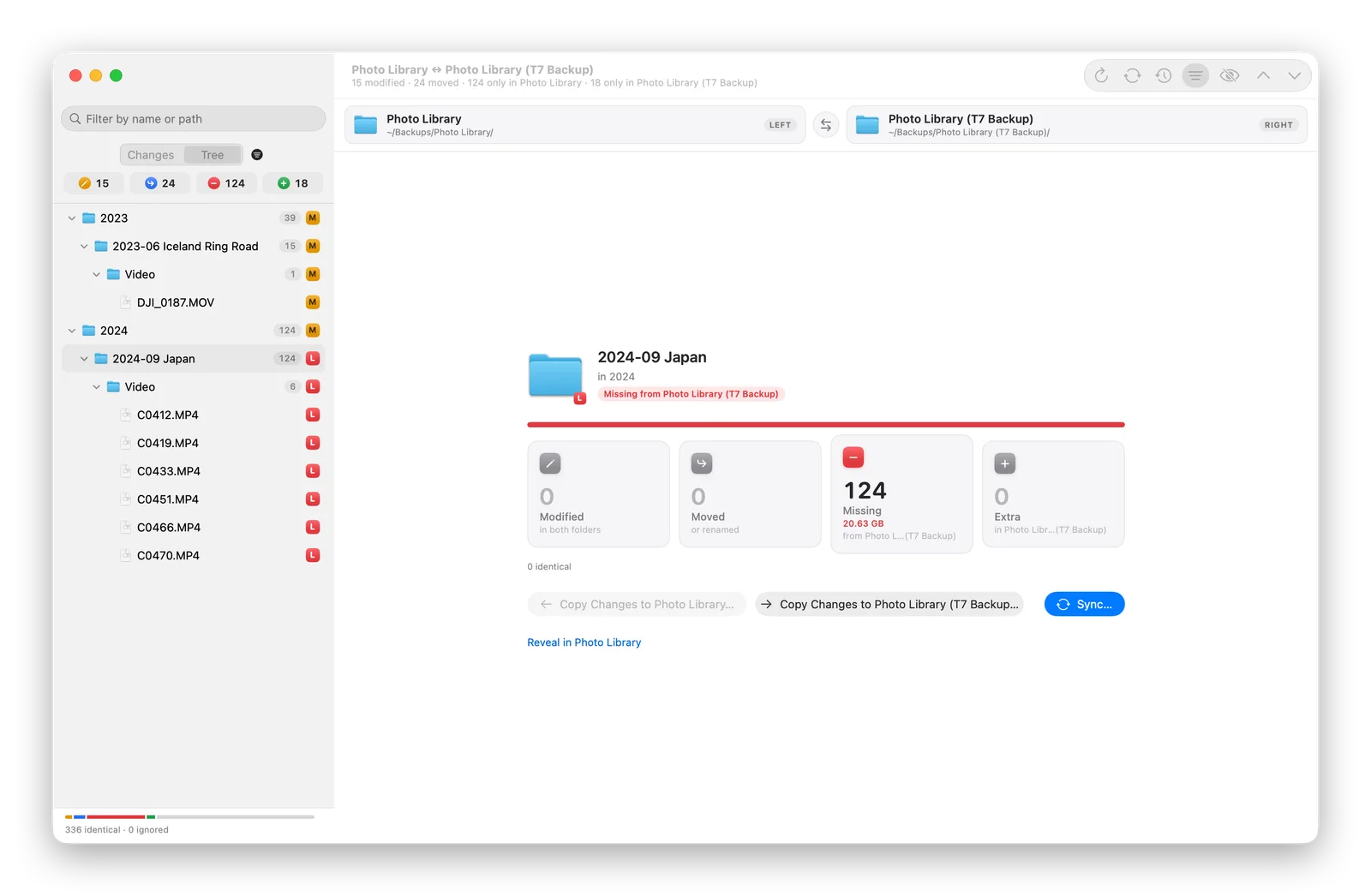Select the C0419.MP4 file row
This screenshot has width=1371, height=896.
pos(194,443)
